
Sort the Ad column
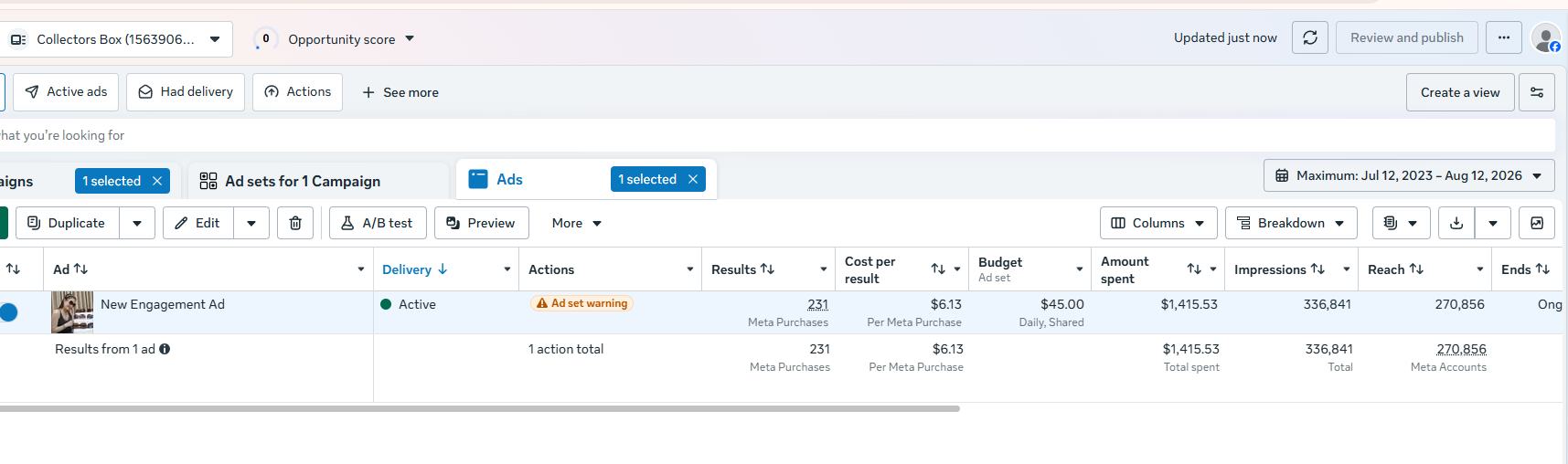coord(80,269)
